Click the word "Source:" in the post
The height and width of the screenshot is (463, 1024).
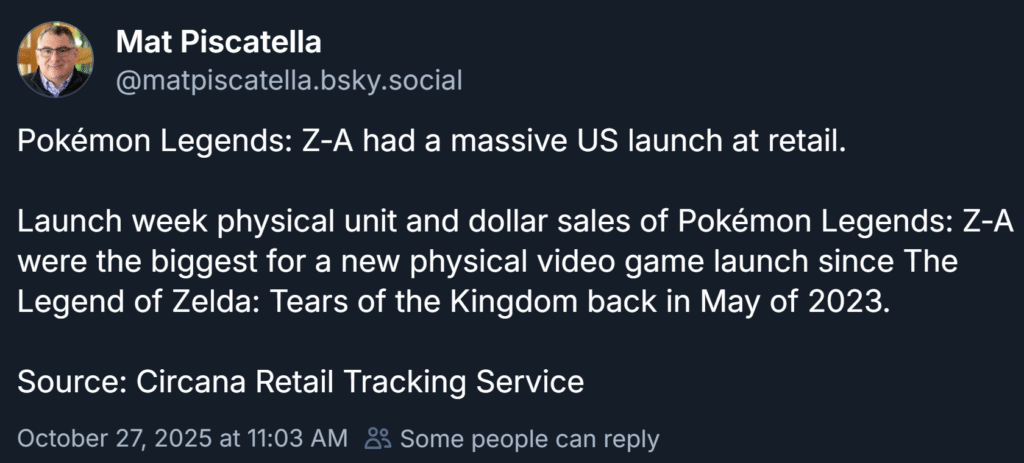63,381
